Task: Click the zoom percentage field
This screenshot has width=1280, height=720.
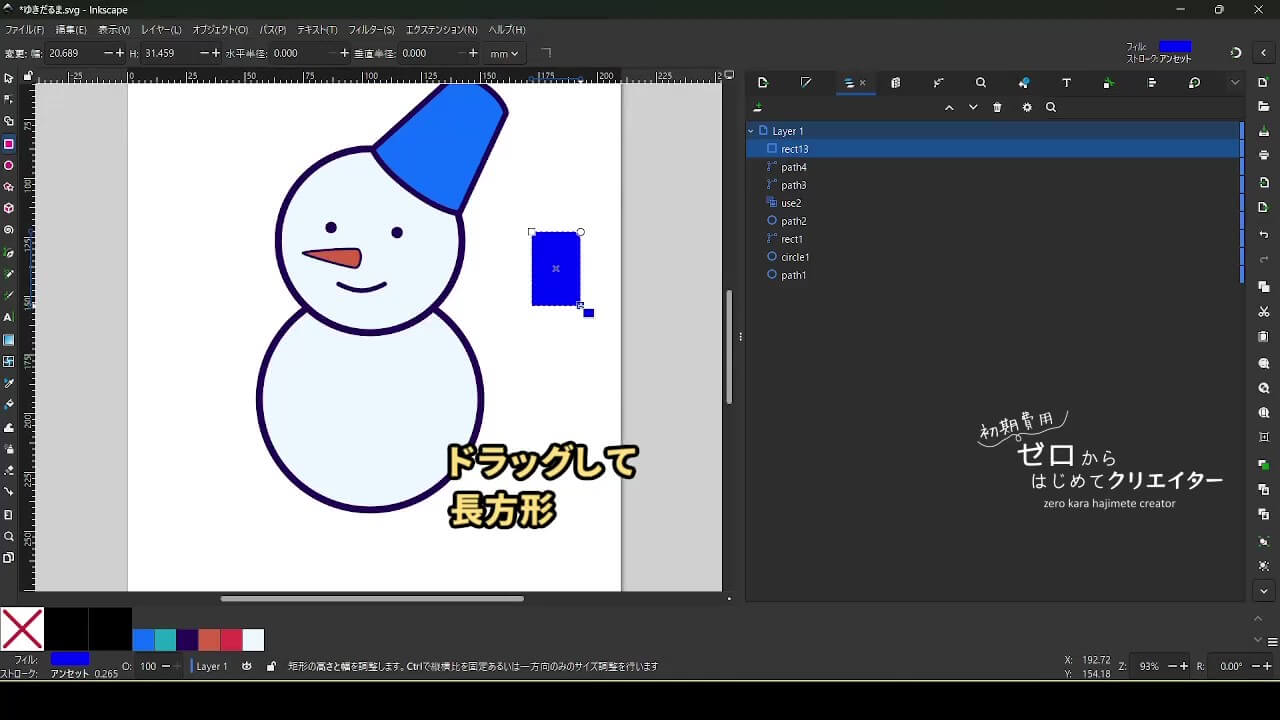Action: pos(1149,666)
